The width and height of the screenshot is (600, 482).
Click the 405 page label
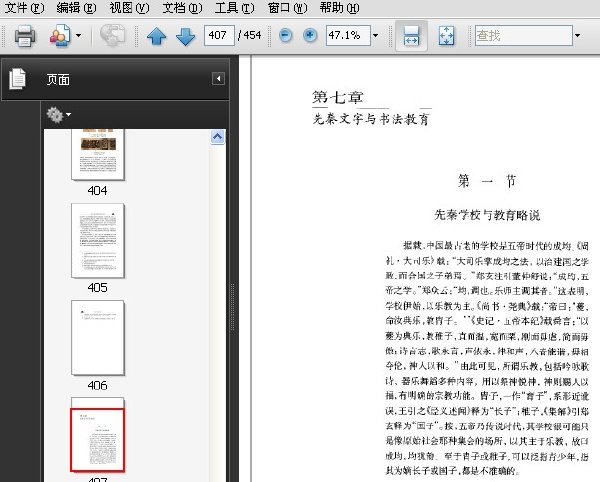pyautogui.click(x=98, y=288)
